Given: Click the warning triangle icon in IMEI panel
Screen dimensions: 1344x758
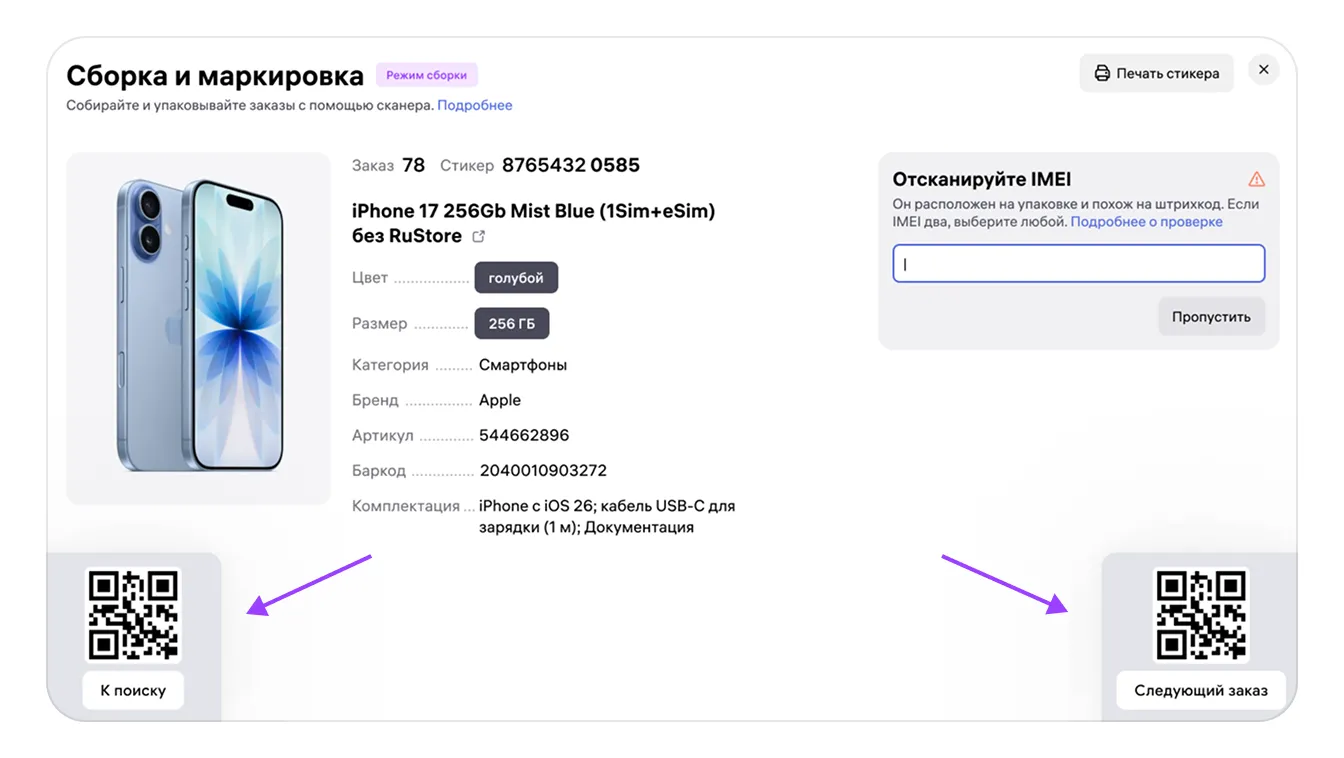Looking at the screenshot, I should point(1257,180).
